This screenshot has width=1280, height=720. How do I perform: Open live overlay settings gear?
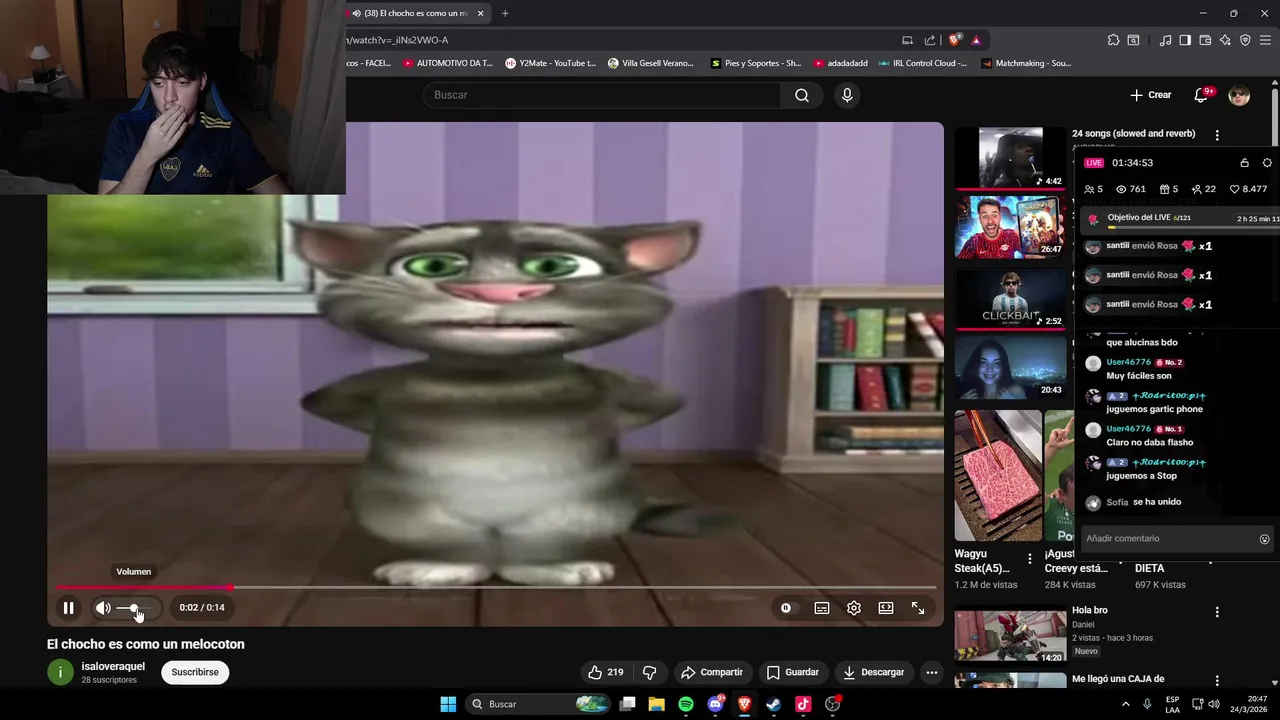1267,163
